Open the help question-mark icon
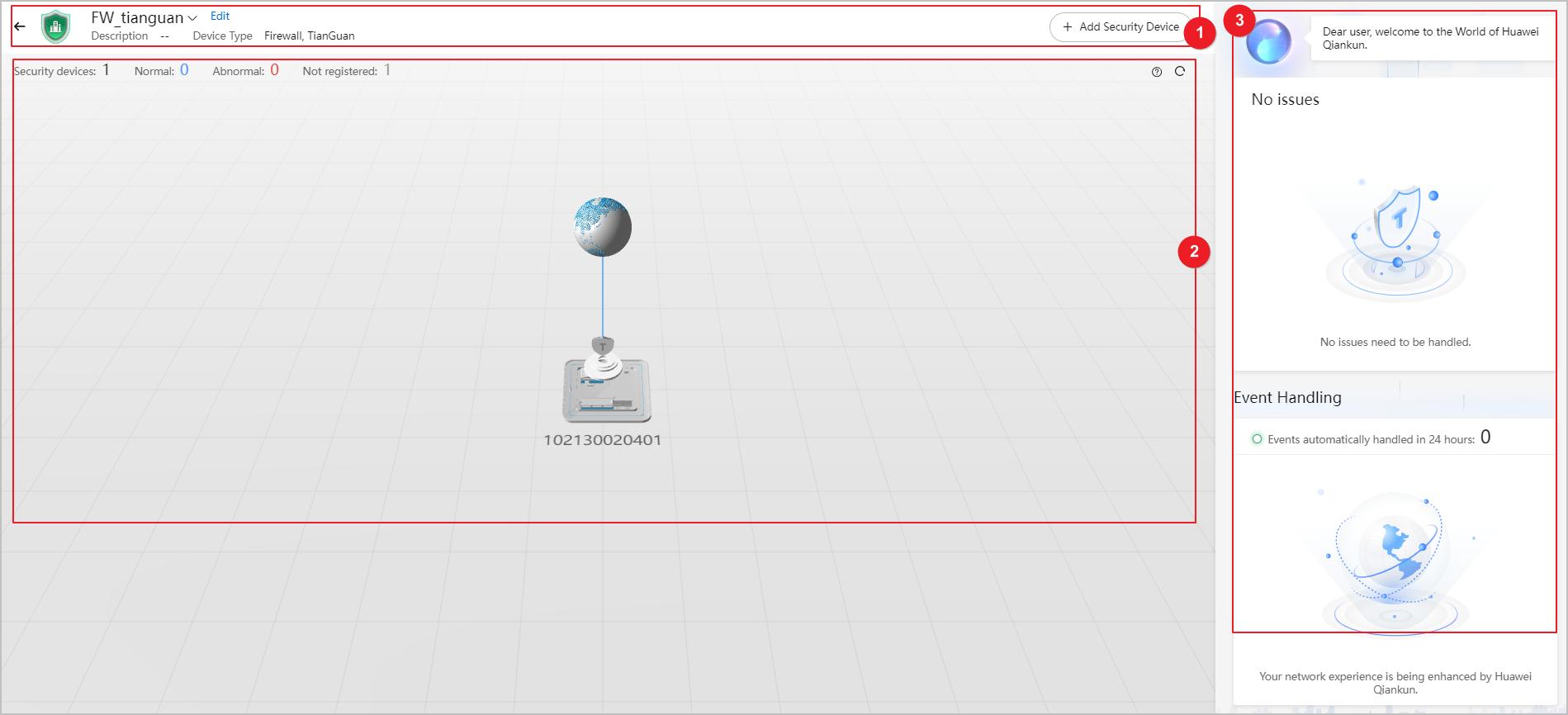Image resolution: width=1568 pixels, height=715 pixels. (x=1157, y=72)
